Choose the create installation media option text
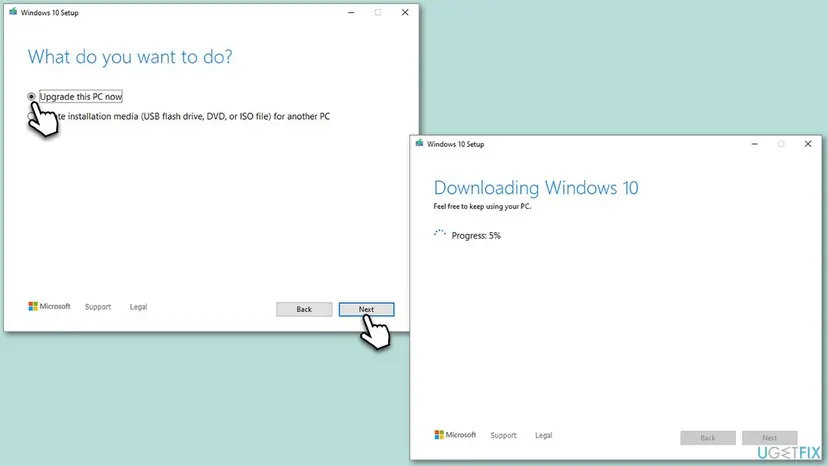 click(193, 116)
